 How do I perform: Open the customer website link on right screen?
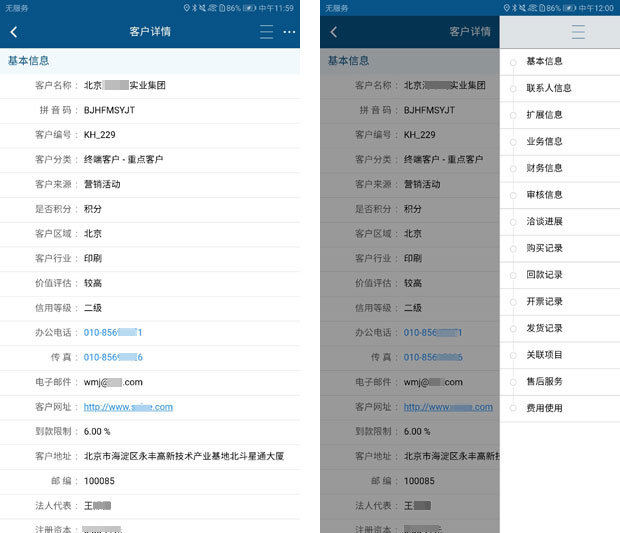click(x=448, y=407)
